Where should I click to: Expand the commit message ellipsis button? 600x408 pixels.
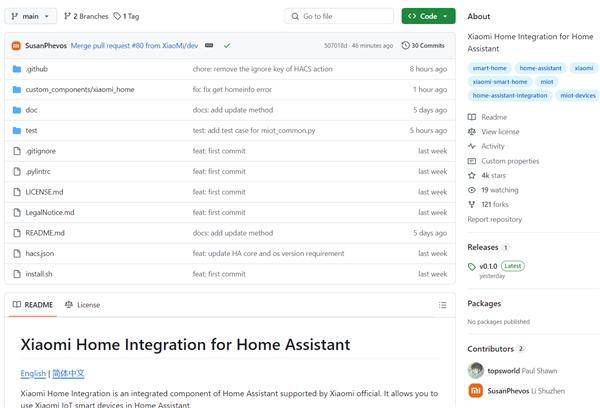209,46
